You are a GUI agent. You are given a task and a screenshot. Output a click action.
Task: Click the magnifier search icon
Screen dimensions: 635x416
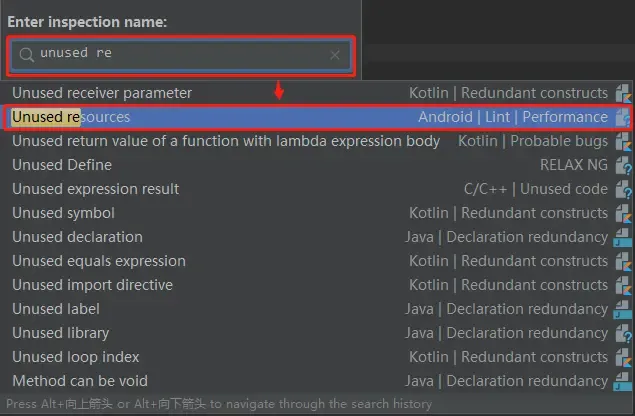click(x=28, y=54)
